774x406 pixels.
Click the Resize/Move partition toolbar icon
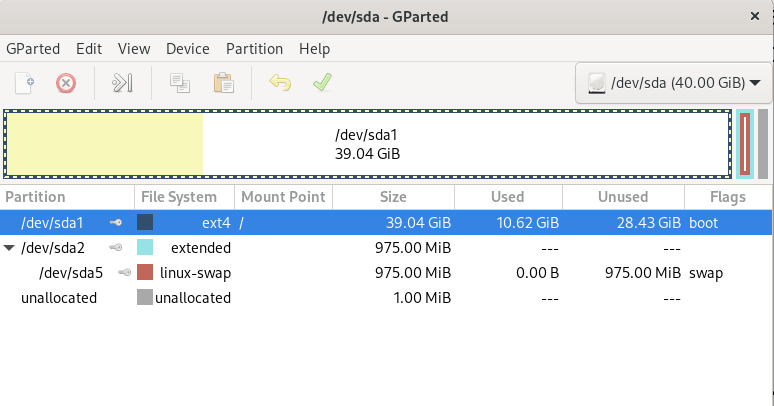[x=122, y=83]
